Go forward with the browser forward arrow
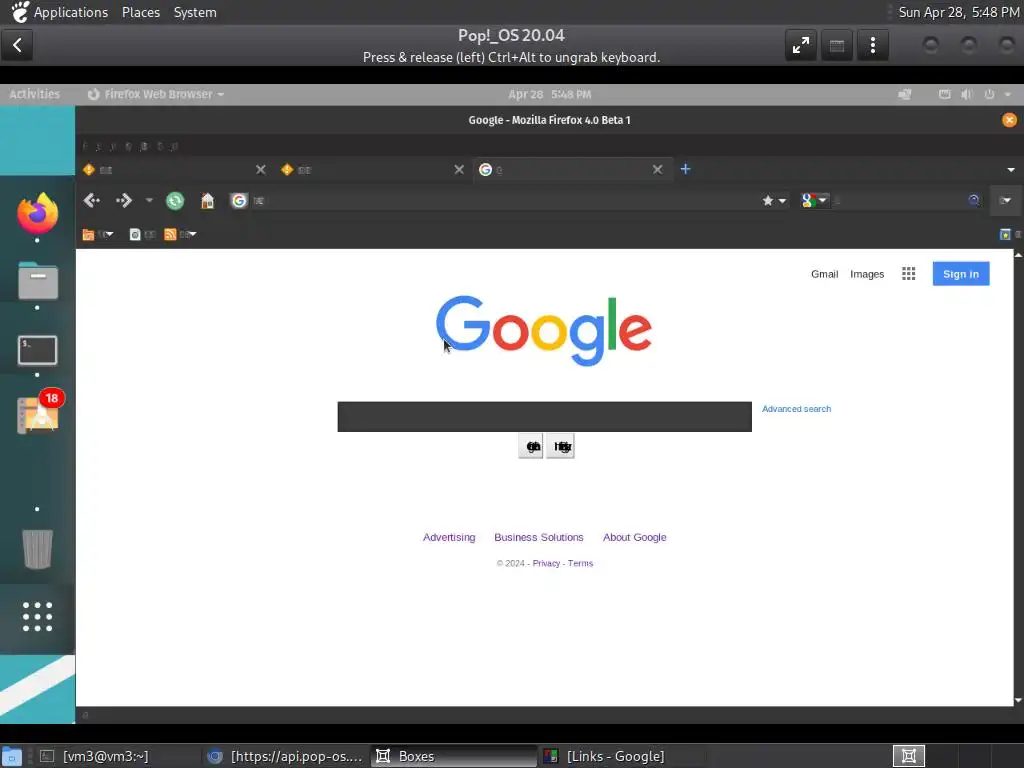The image size is (1024, 768). (123, 200)
